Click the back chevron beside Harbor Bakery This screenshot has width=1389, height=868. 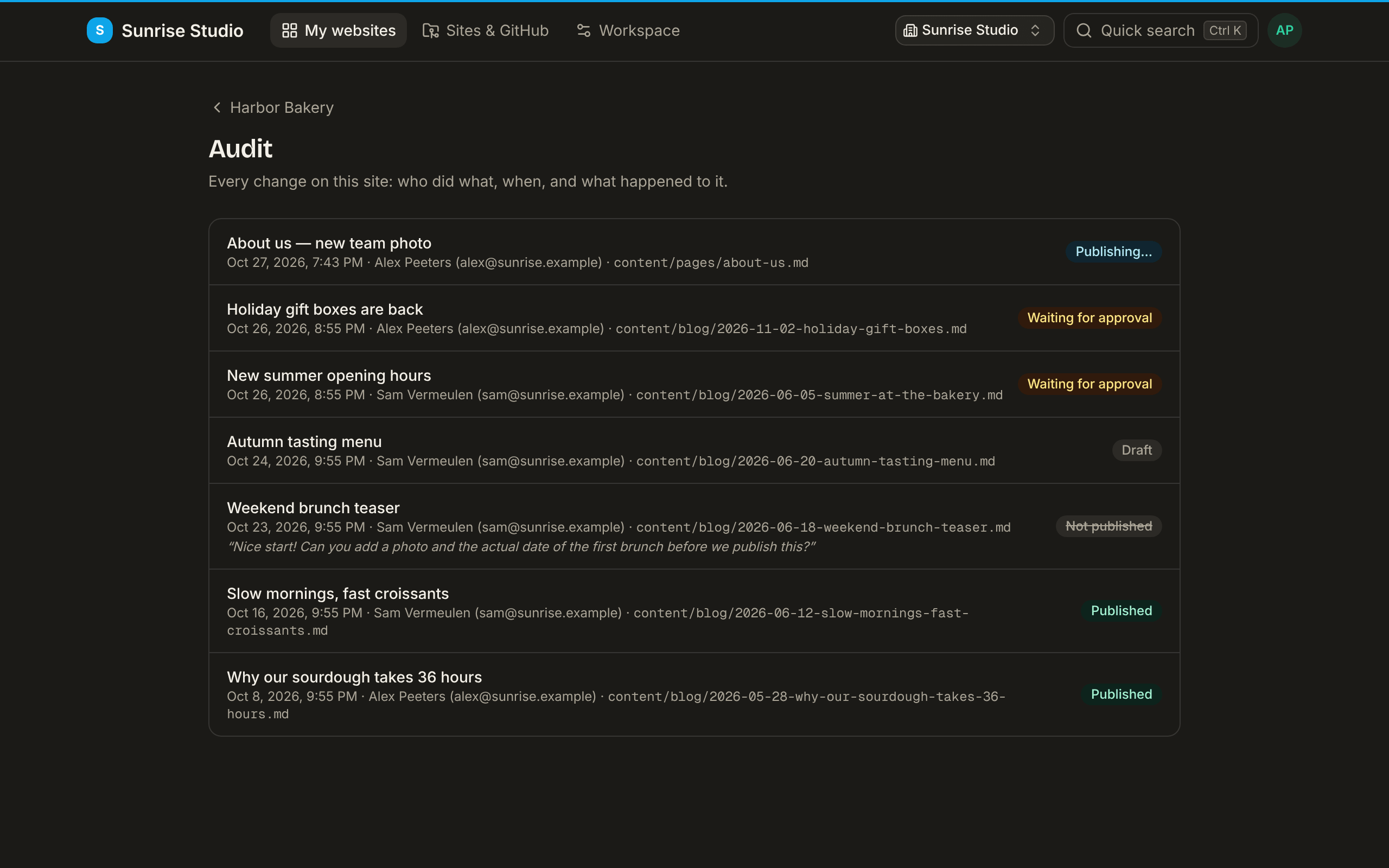click(217, 107)
